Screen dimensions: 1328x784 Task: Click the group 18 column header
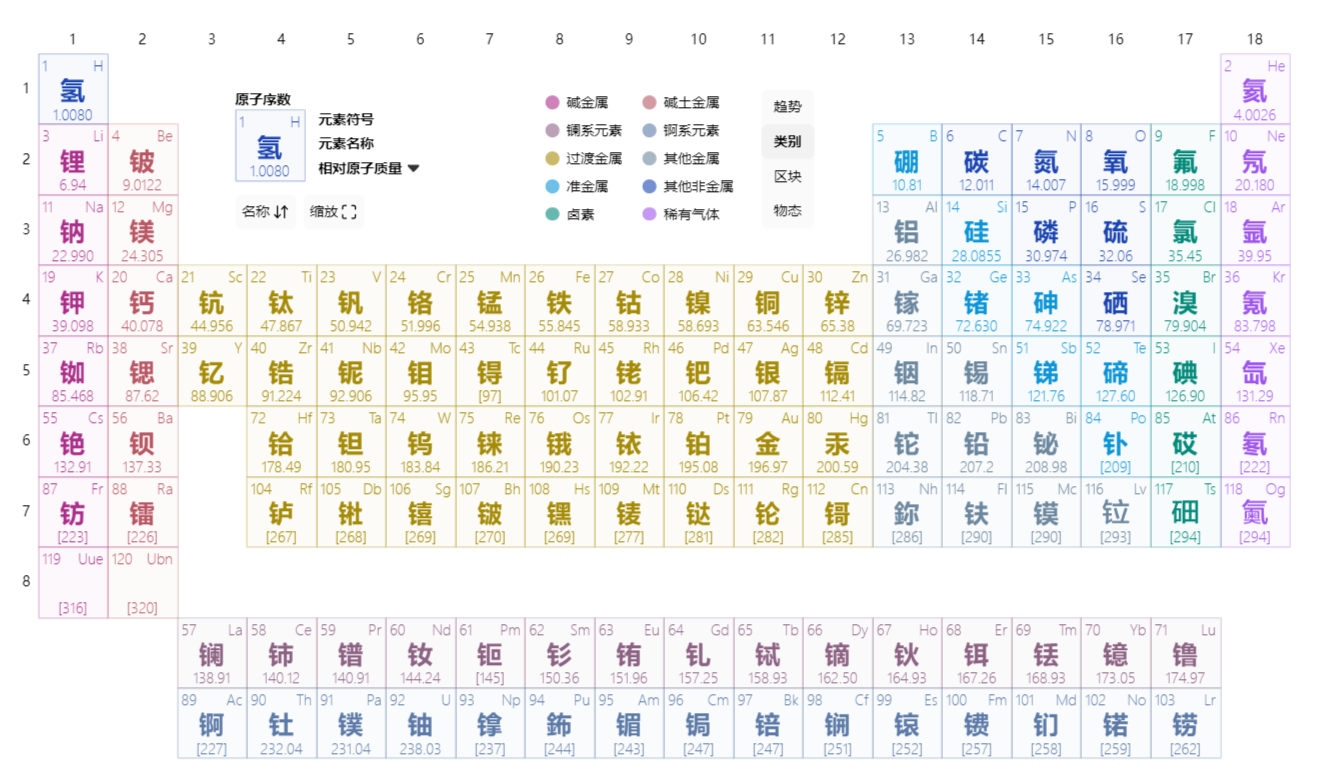(x=1254, y=39)
